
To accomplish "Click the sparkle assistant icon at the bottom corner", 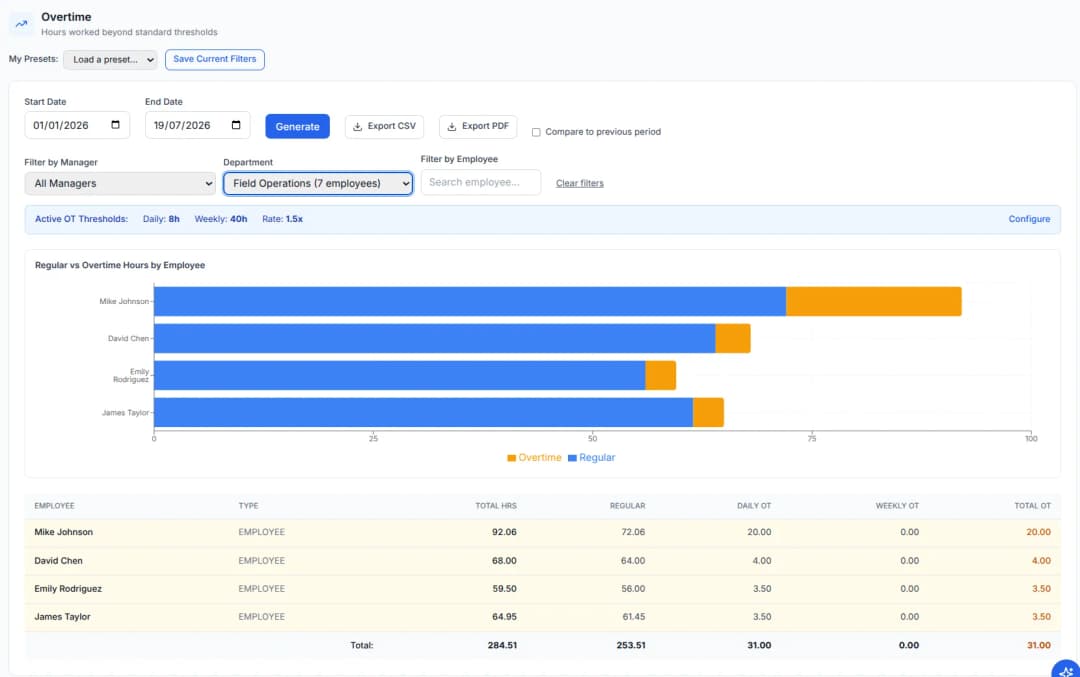I will coord(1066,671).
